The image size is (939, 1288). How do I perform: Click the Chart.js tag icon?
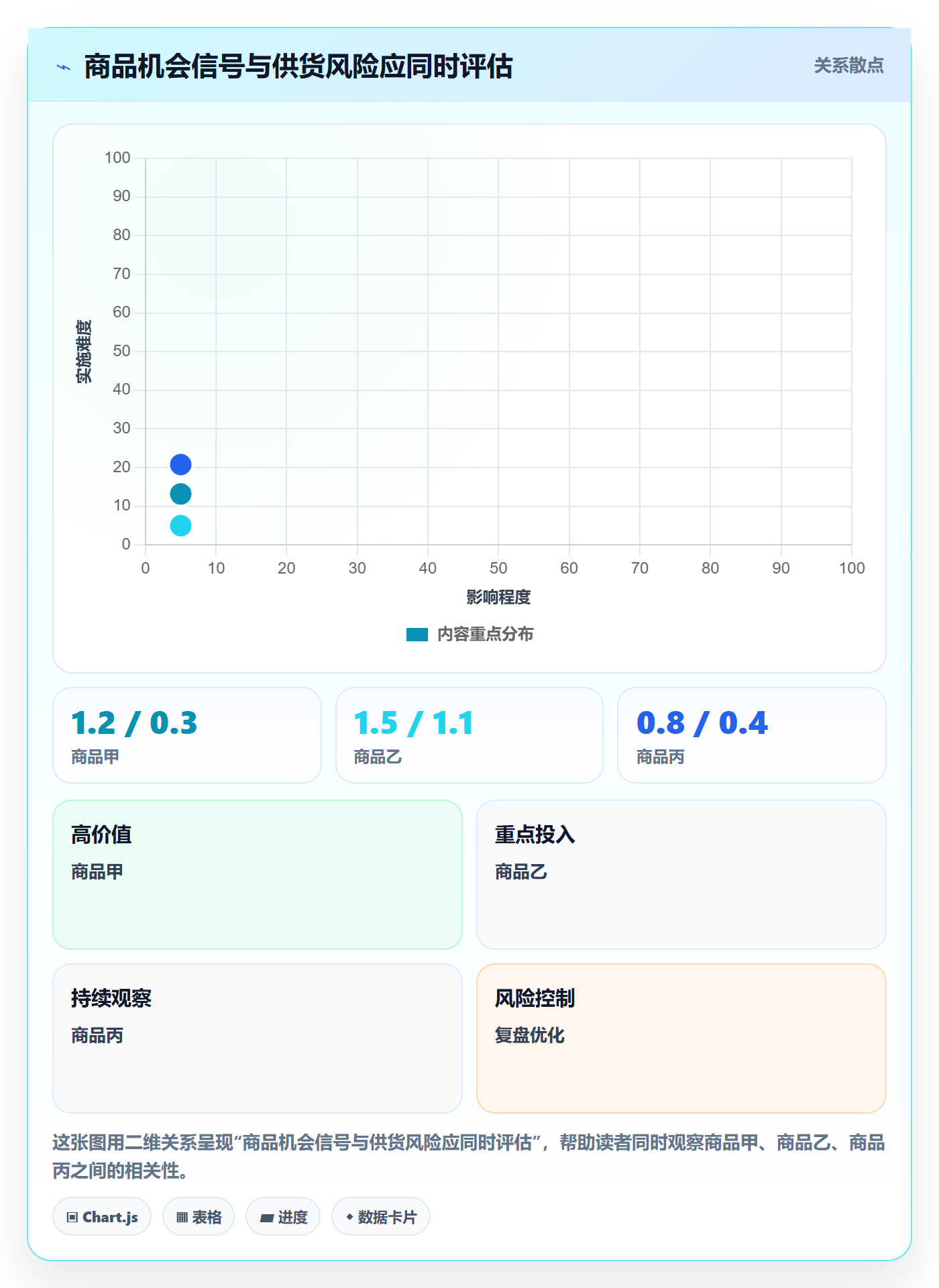(72, 1218)
